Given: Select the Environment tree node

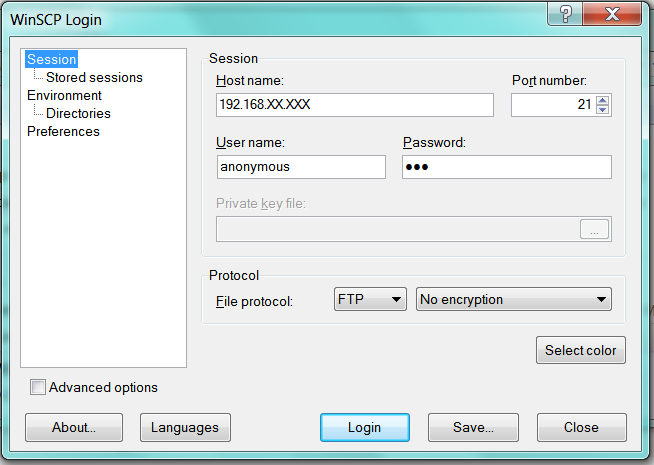Looking at the screenshot, I should coord(64,96).
